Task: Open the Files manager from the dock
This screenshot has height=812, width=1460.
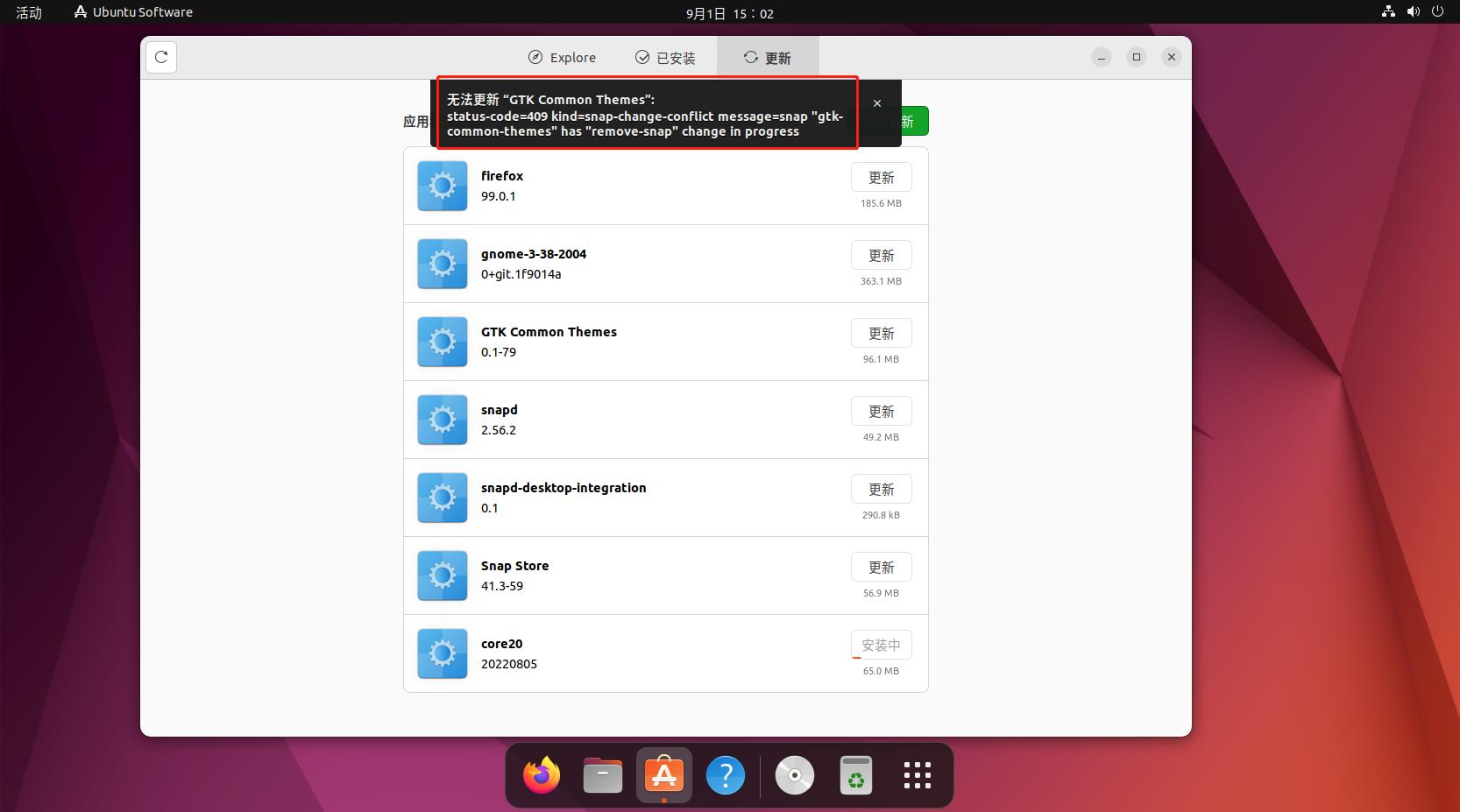Action: click(603, 775)
